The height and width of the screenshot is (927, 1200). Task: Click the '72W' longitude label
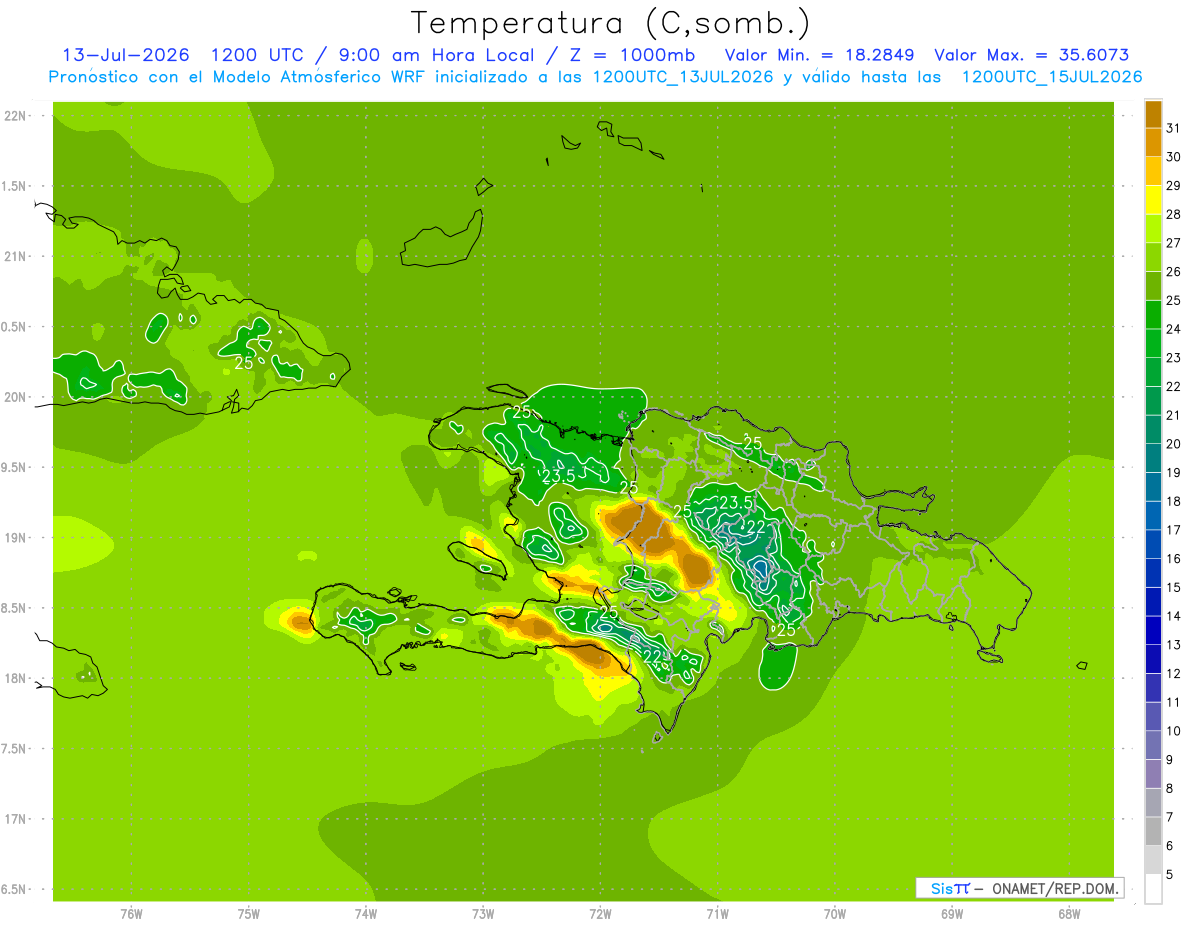pyautogui.click(x=600, y=913)
